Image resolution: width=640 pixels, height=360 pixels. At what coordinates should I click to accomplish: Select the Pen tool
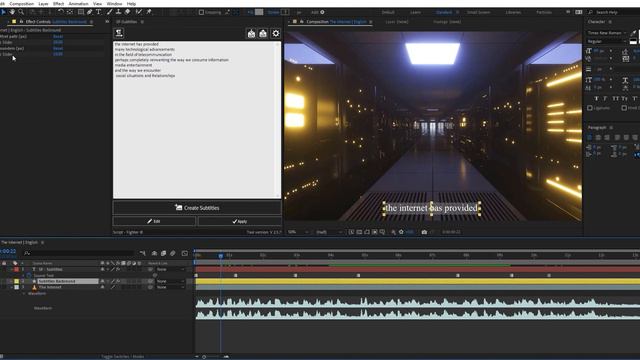point(90,12)
